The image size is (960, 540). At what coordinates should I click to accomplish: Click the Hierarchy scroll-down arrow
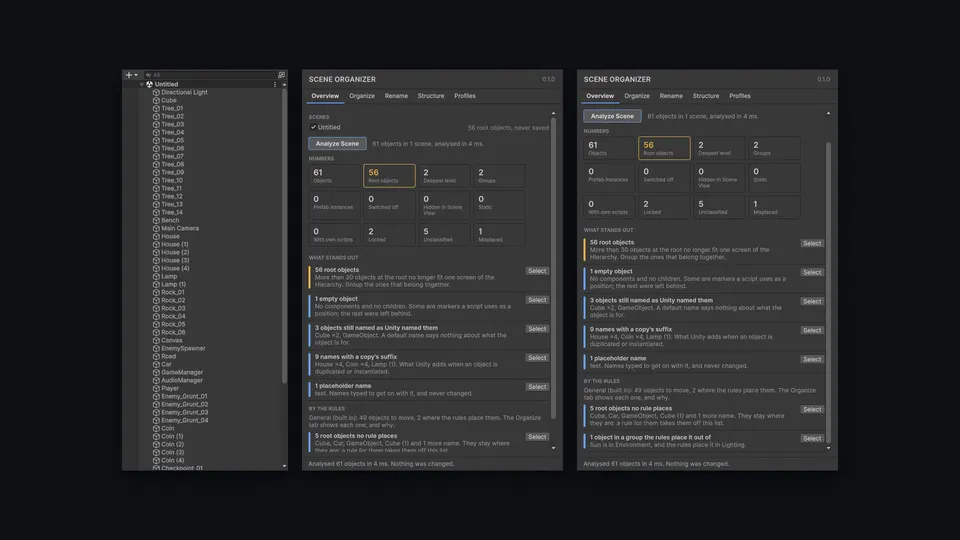[x=284, y=466]
